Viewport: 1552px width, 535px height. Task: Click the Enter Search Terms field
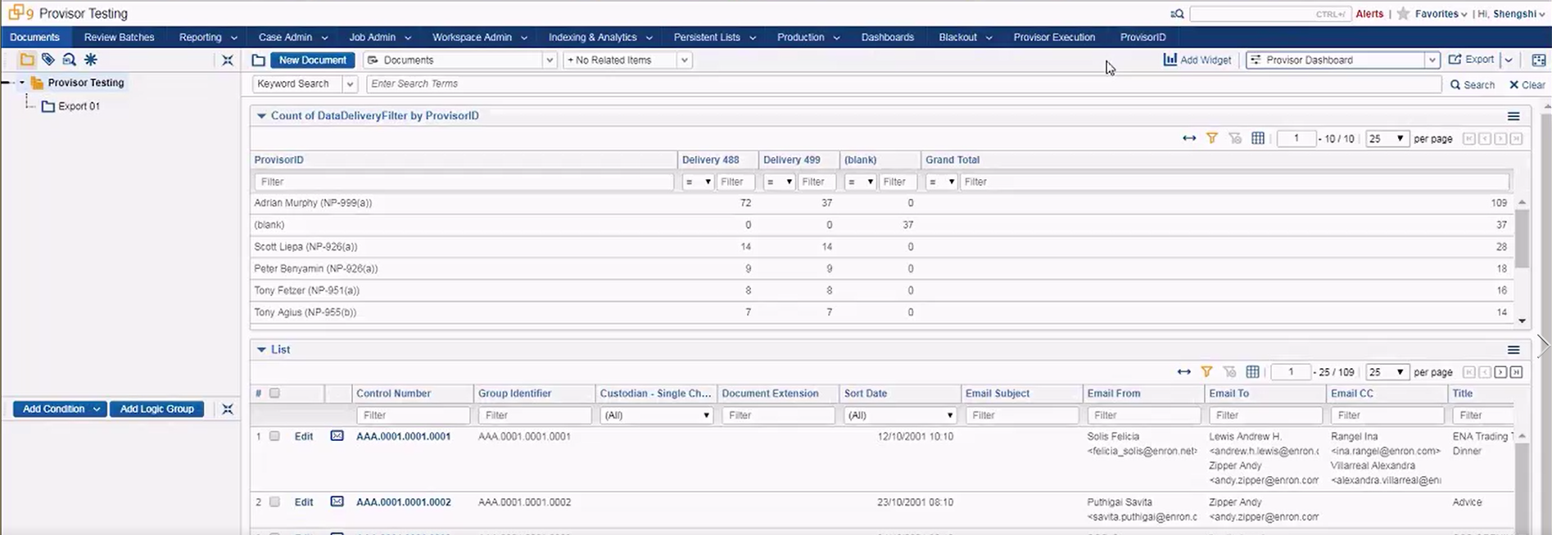[900, 84]
